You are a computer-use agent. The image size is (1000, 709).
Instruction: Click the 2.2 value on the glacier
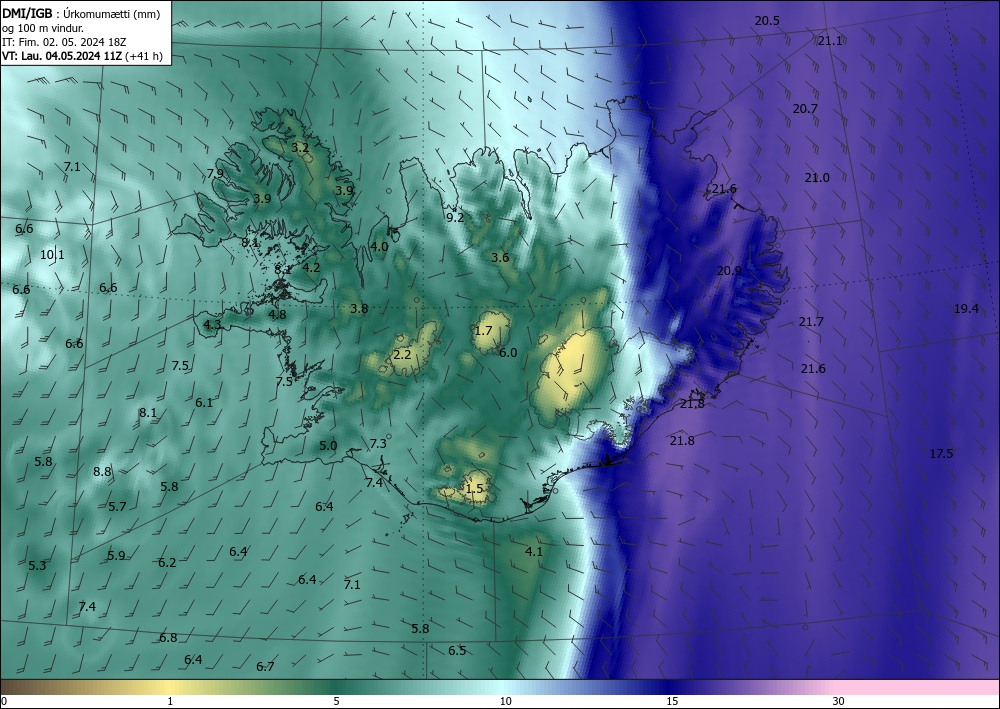tap(402, 354)
